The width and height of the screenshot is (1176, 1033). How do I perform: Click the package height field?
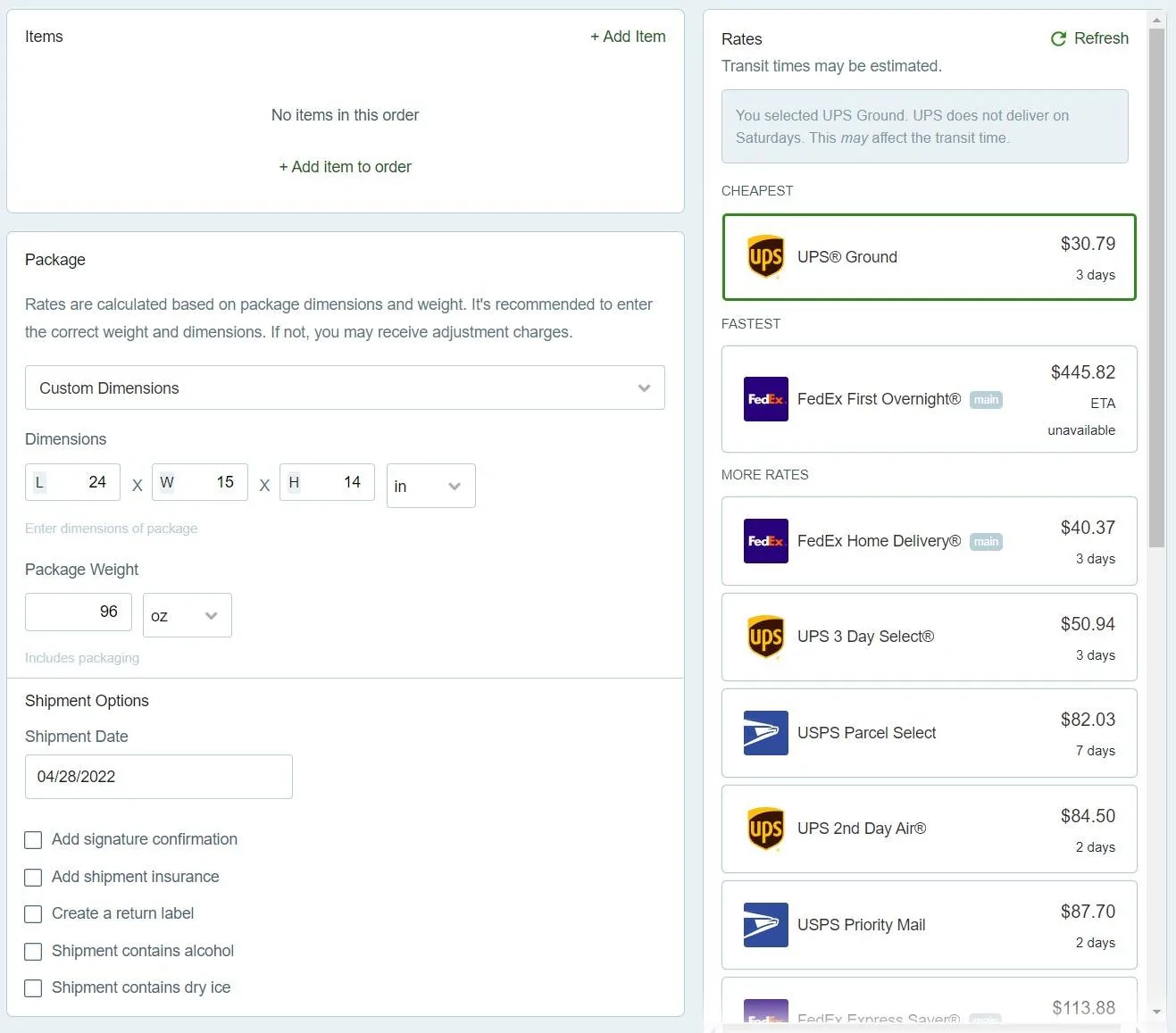click(327, 482)
